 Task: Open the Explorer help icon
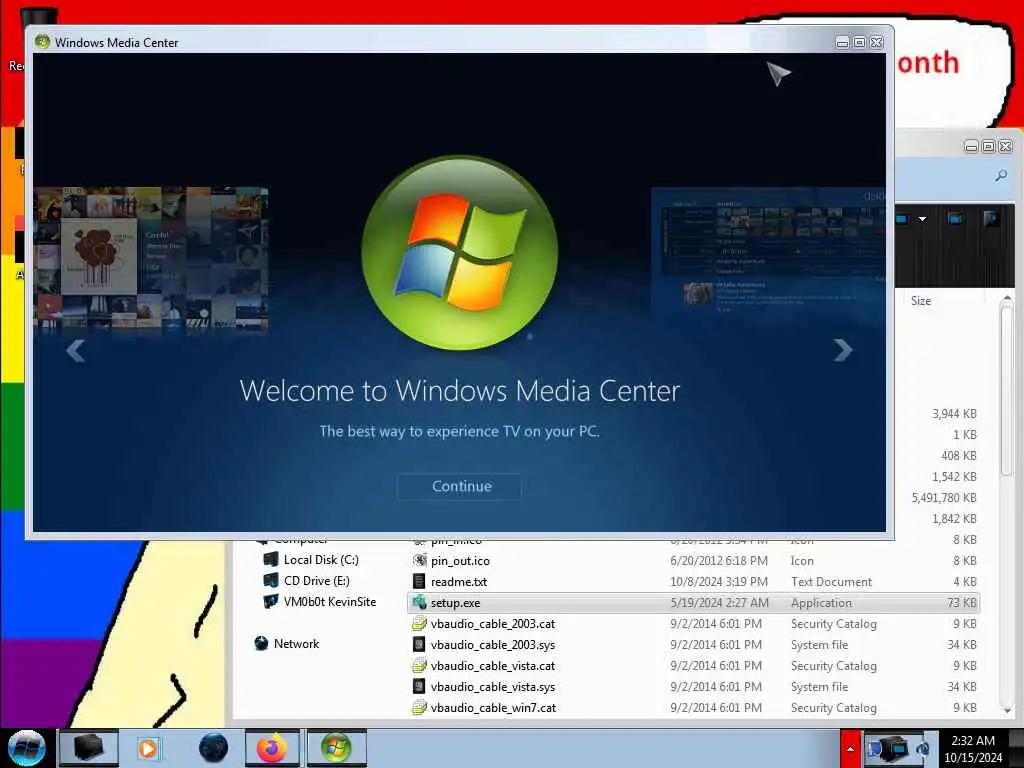pos(991,218)
